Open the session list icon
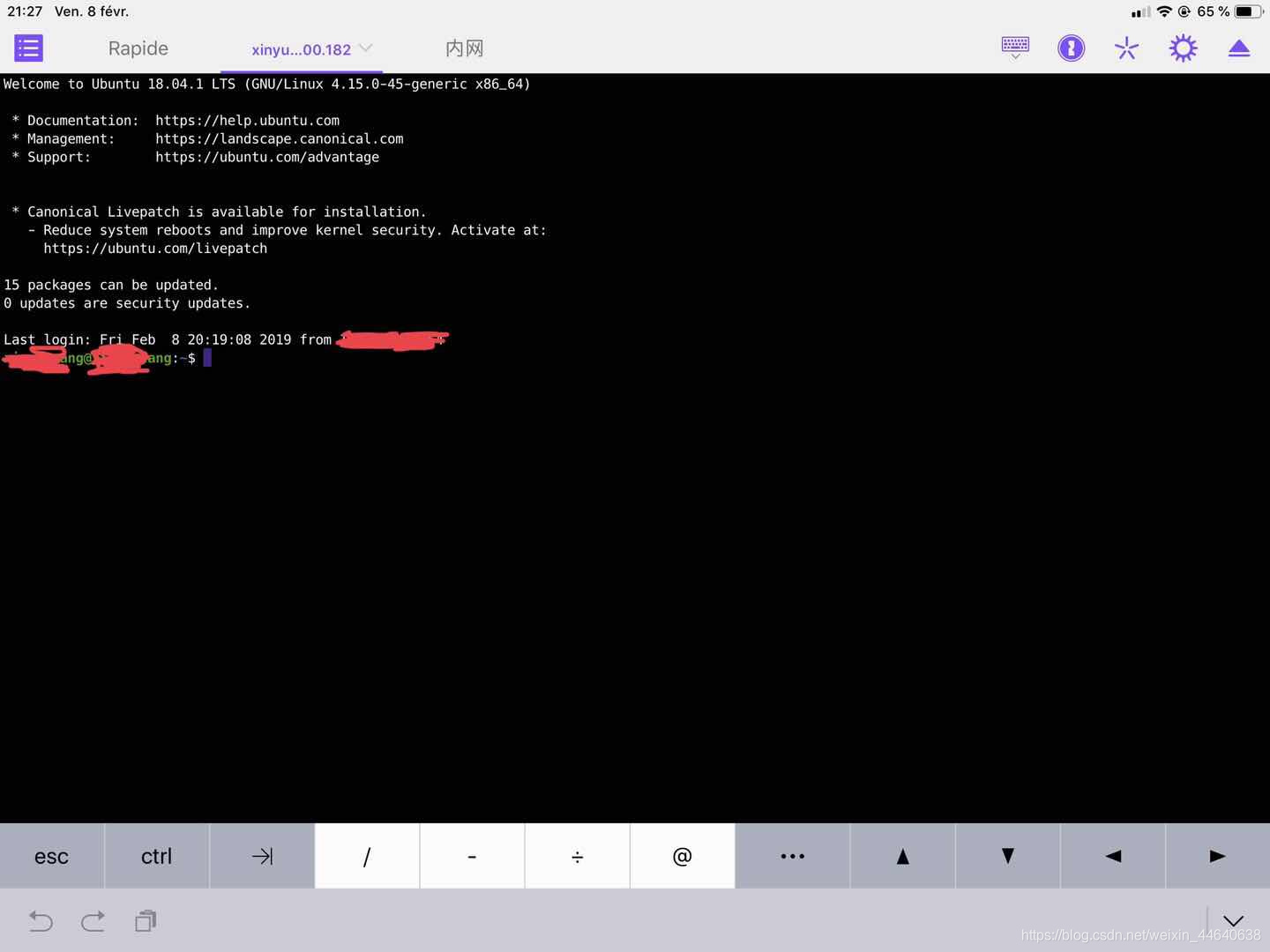Image resolution: width=1270 pixels, height=952 pixels. click(x=28, y=48)
